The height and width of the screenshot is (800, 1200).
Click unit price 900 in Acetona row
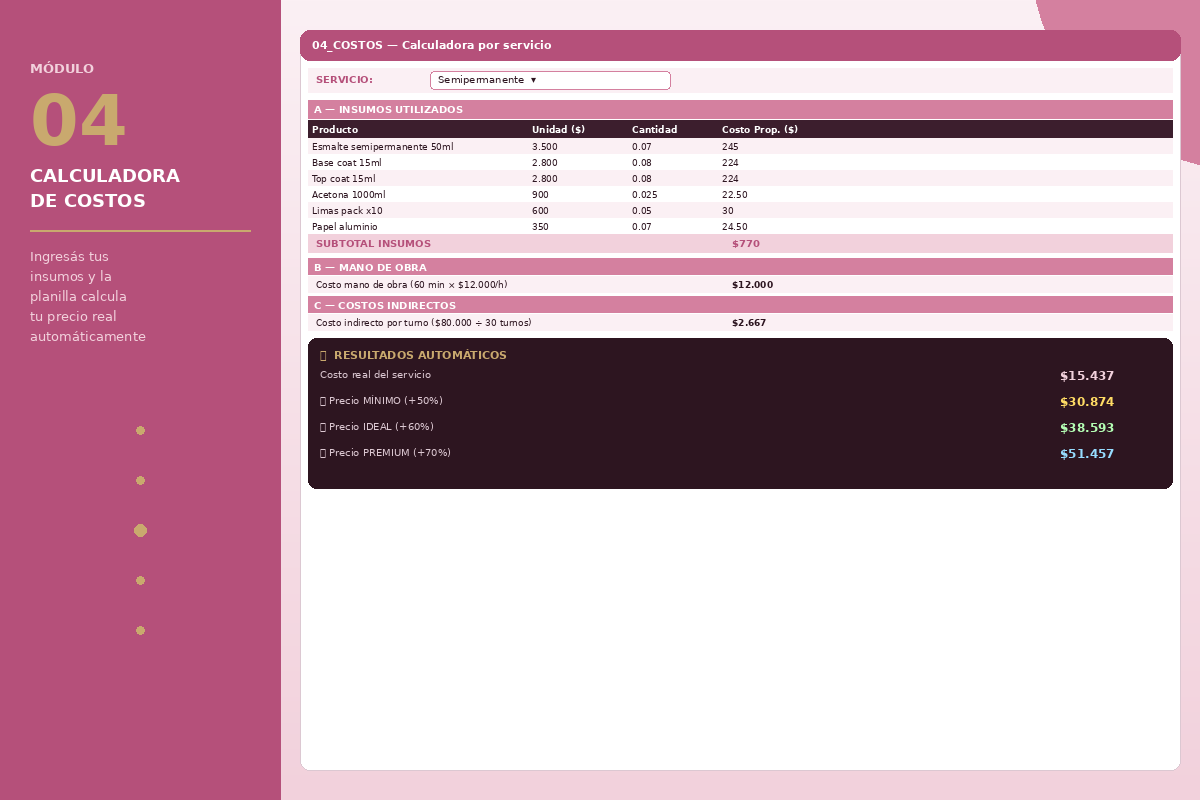[x=540, y=195]
